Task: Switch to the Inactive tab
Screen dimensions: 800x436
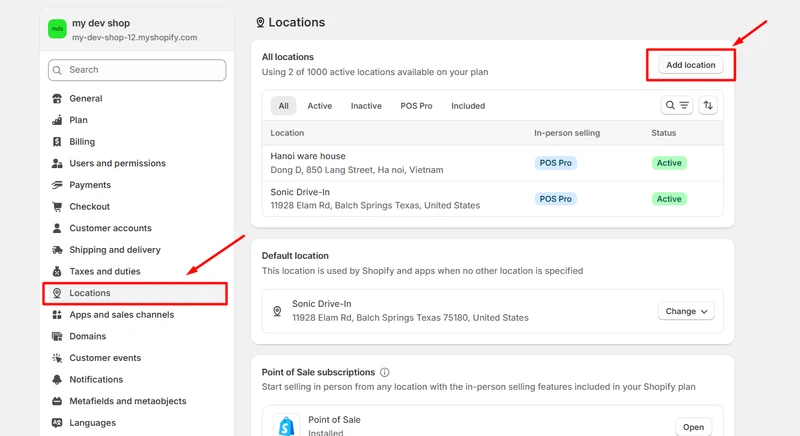Action: (x=366, y=106)
